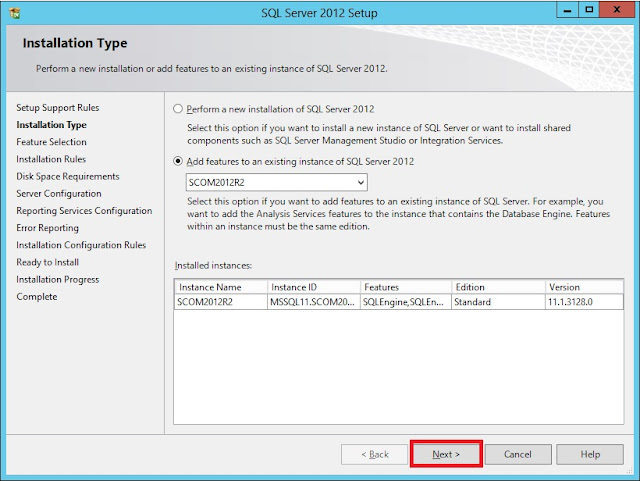The image size is (640, 481).
Task: Sort by Features column header
Action: 406,287
